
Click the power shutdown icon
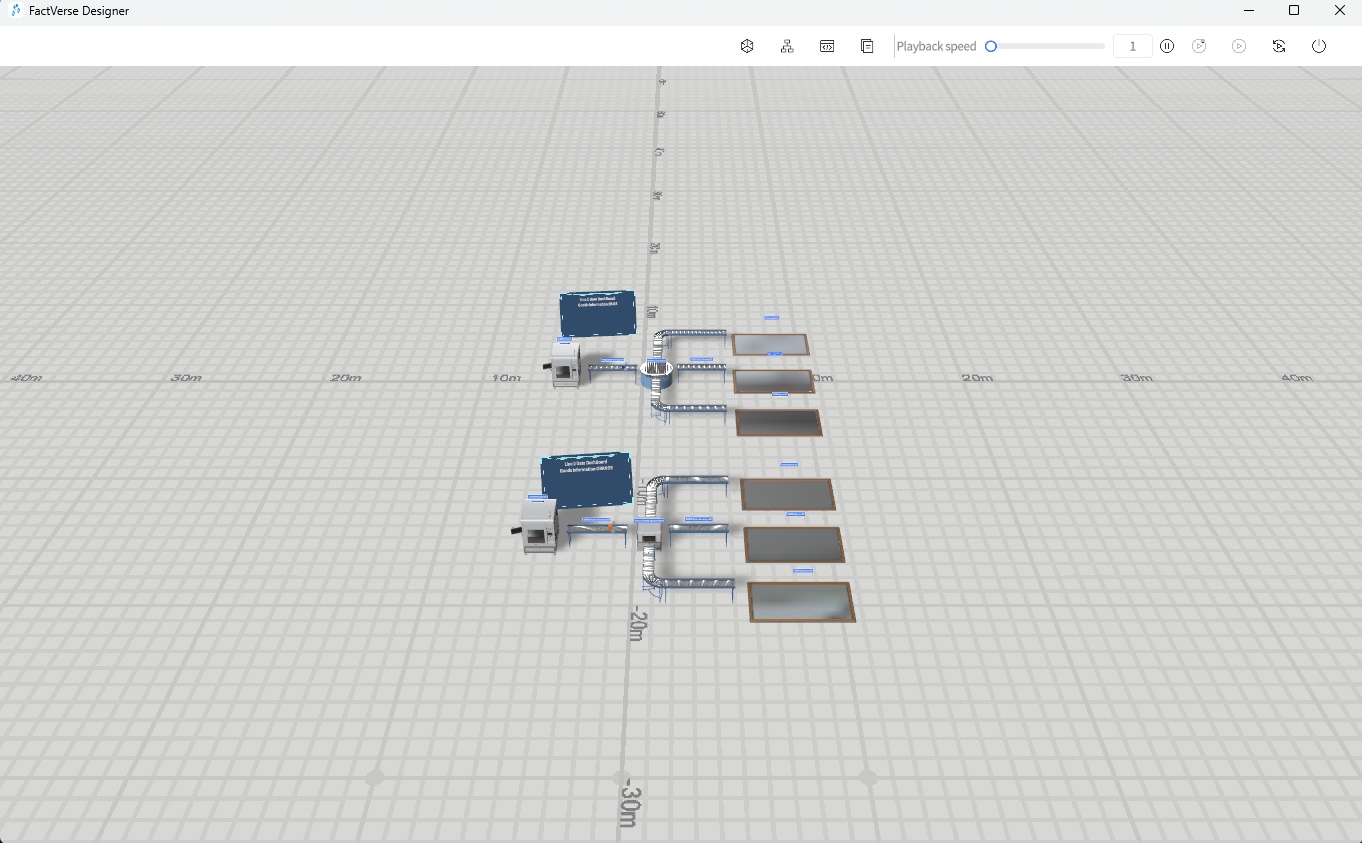pos(1319,46)
